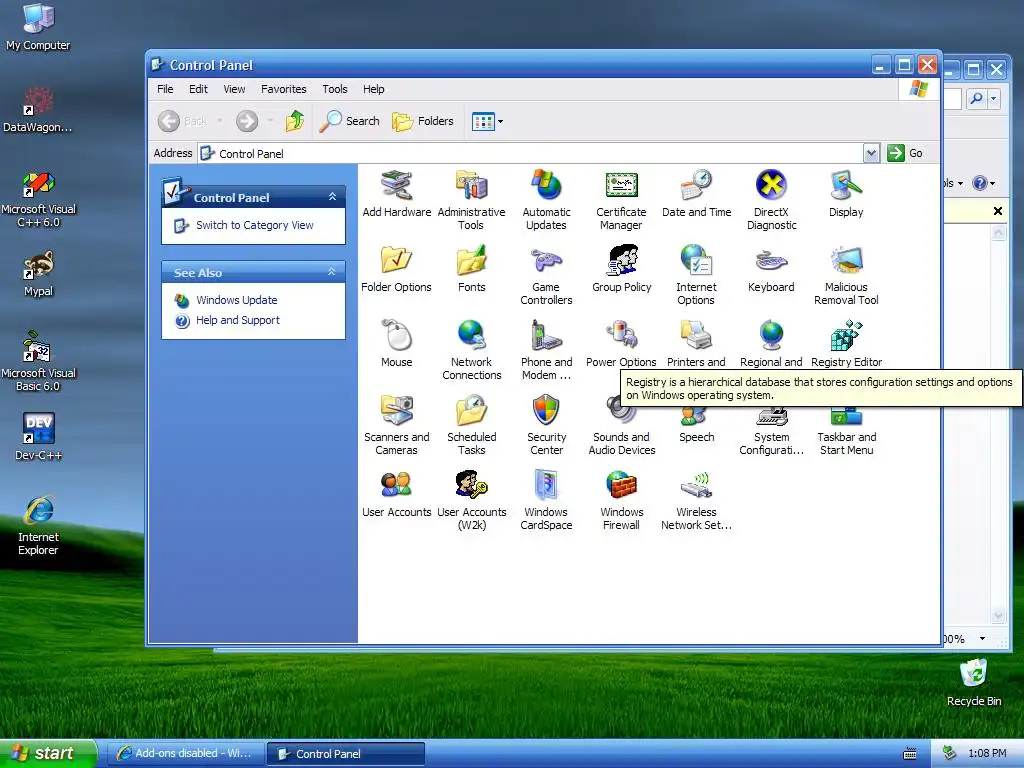
Task: Open Network Connections
Action: pos(472,350)
